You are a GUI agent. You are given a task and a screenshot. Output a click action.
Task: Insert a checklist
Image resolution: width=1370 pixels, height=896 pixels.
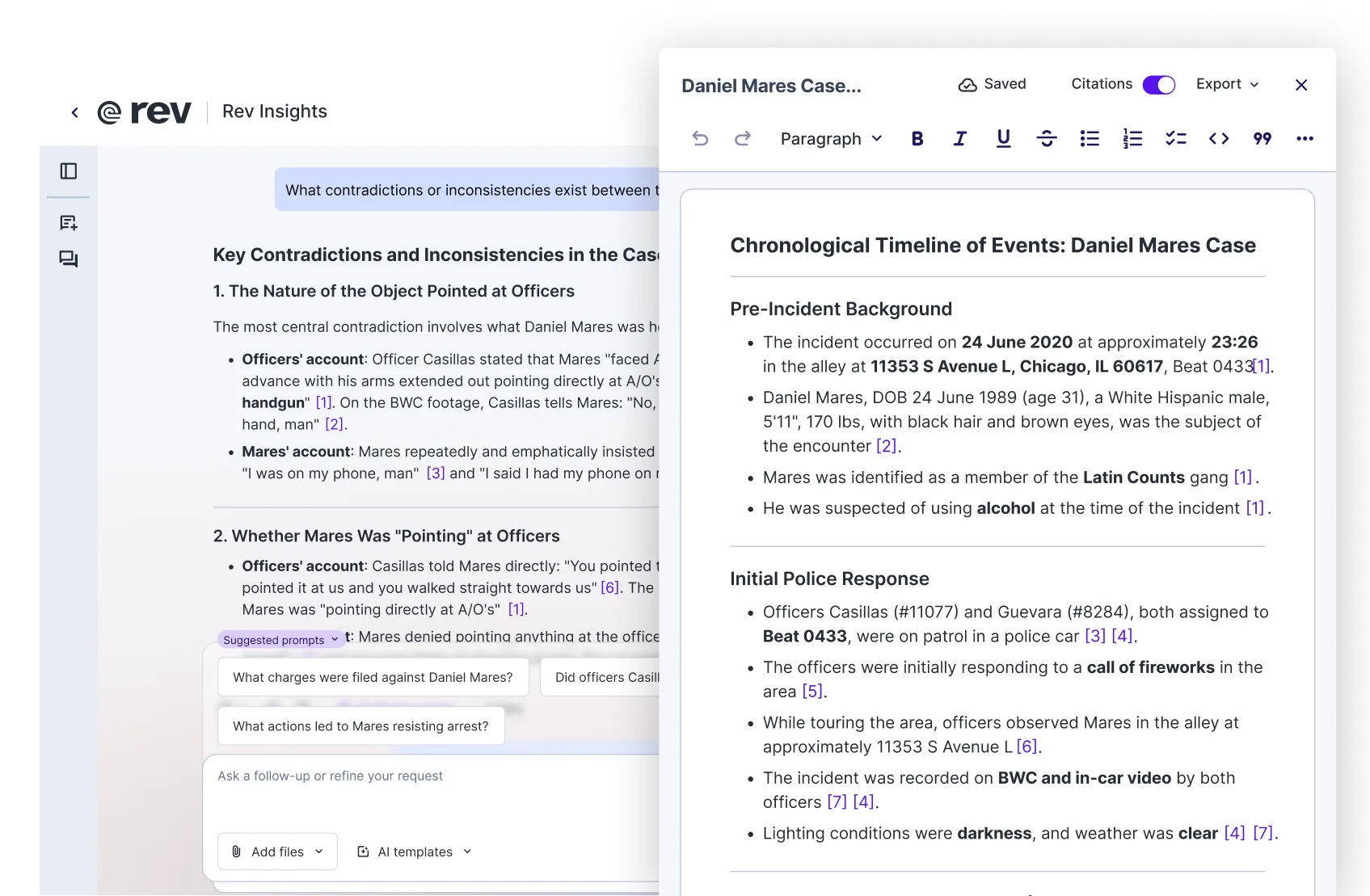[x=1175, y=139]
